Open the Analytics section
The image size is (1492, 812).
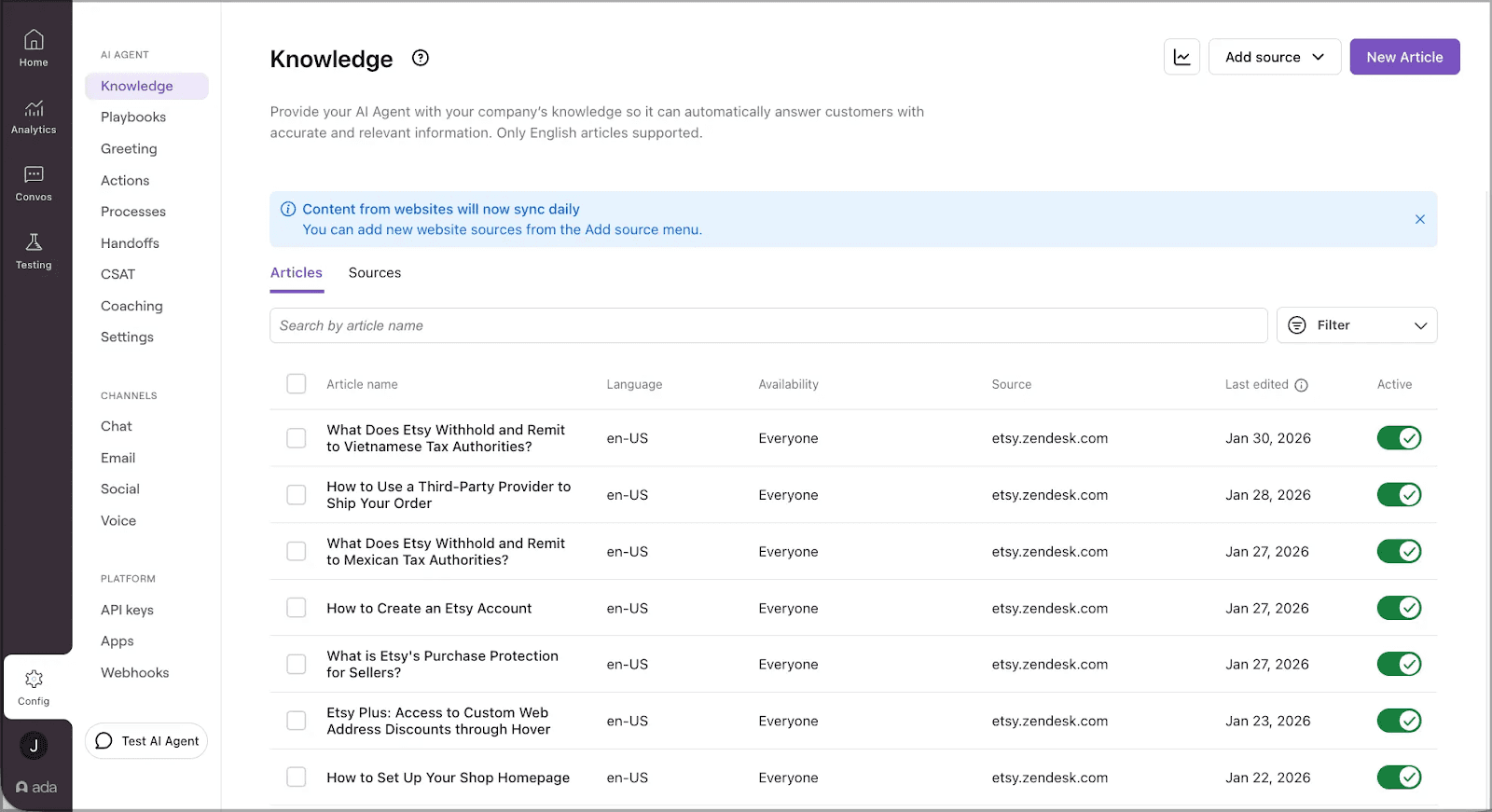34,117
